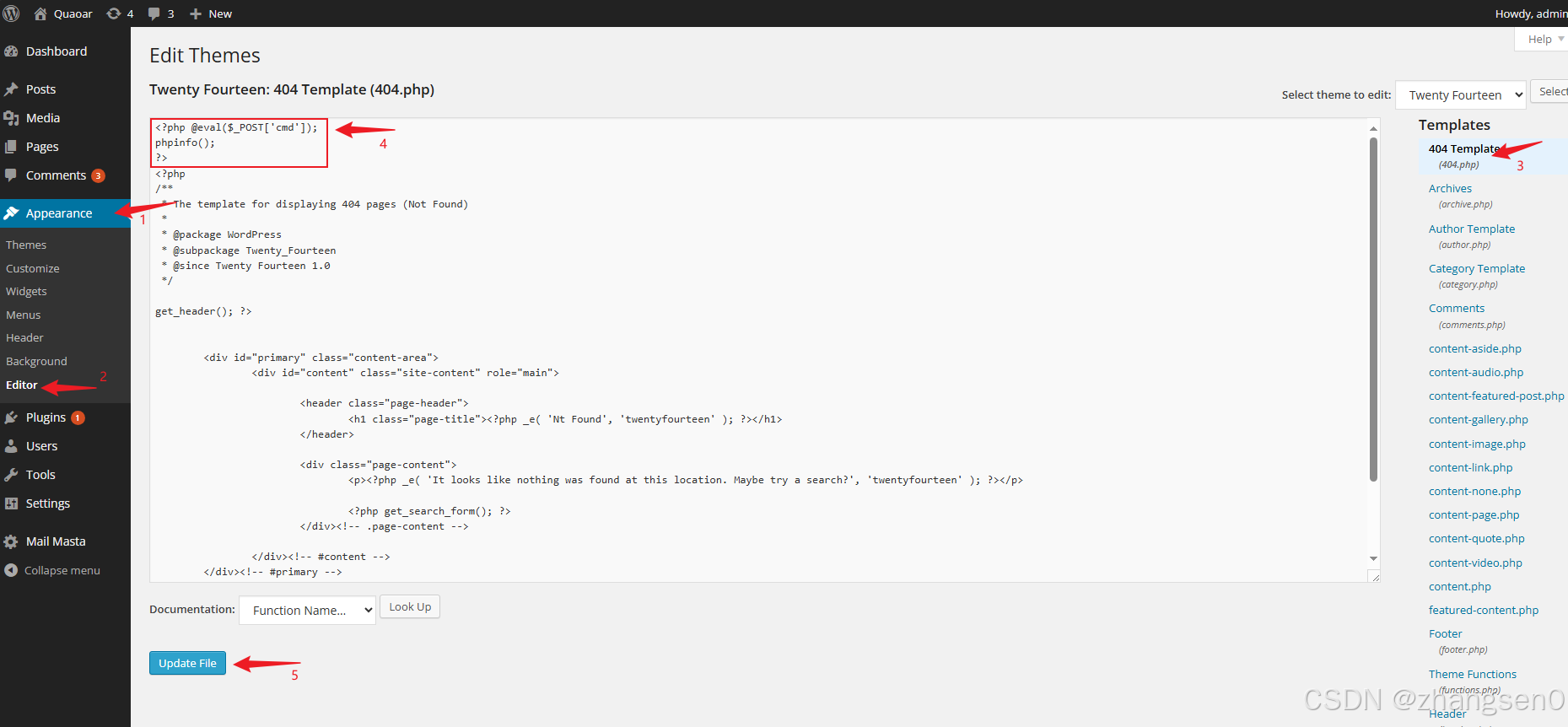This screenshot has width=1568, height=727.
Task: Open the Header submenu item
Action: pyautogui.click(x=24, y=337)
